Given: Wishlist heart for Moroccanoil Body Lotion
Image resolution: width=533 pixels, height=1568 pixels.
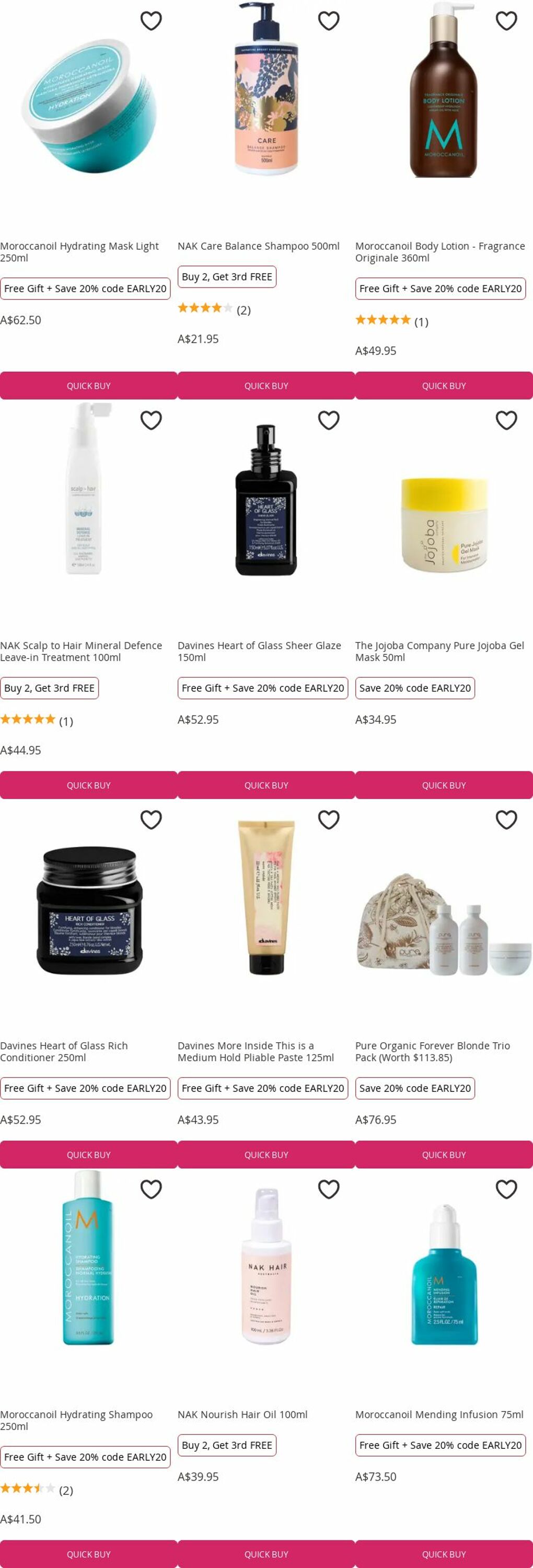Looking at the screenshot, I should (x=506, y=21).
